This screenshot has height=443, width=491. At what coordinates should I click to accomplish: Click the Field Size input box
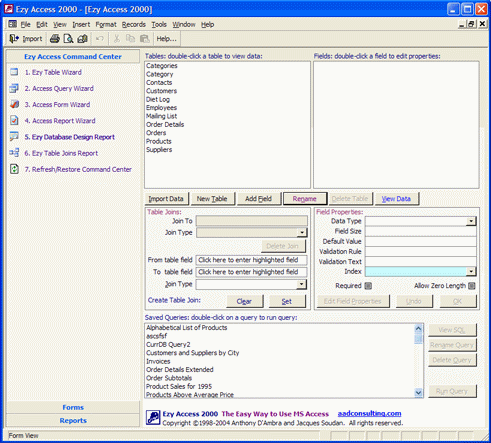click(420, 231)
